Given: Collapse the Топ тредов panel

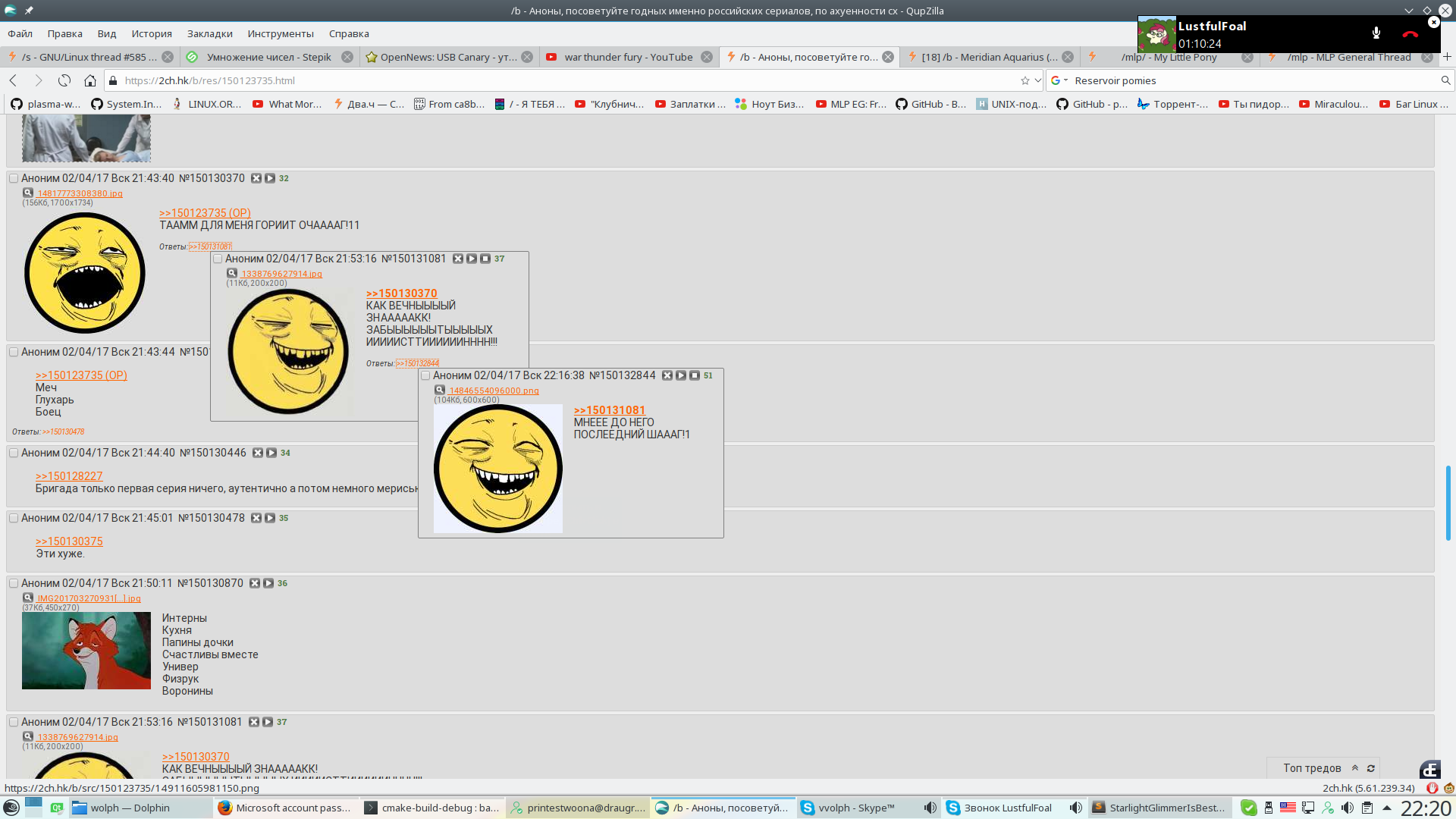Looking at the screenshot, I should 1355,768.
